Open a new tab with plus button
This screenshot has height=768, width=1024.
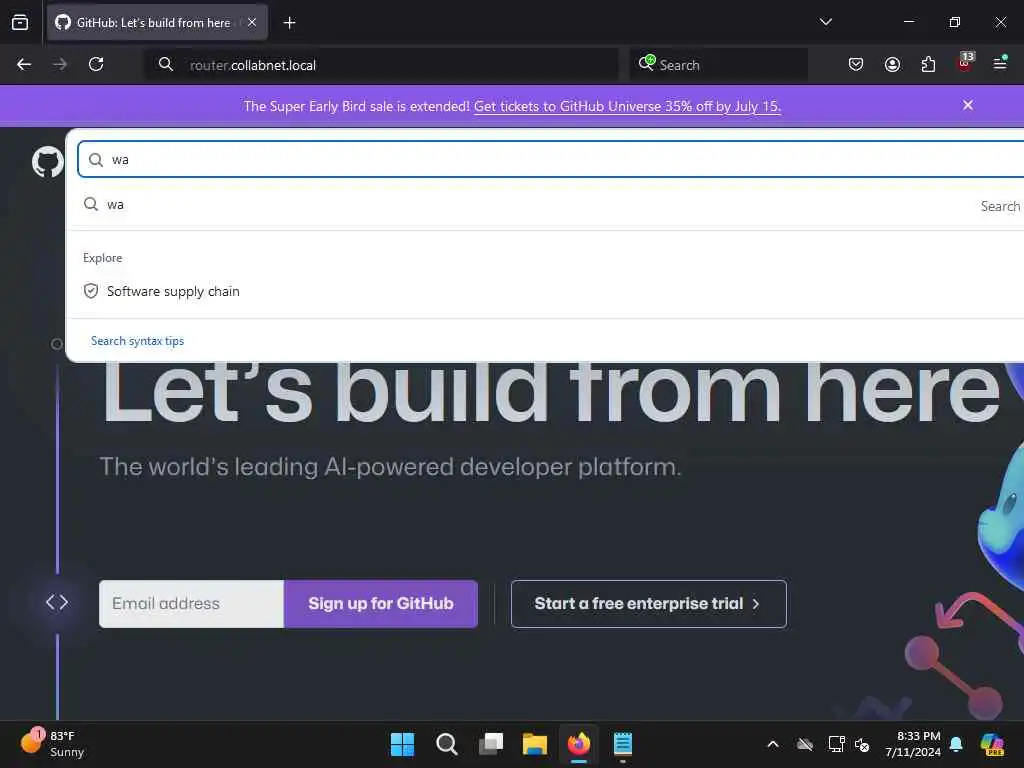coord(289,23)
